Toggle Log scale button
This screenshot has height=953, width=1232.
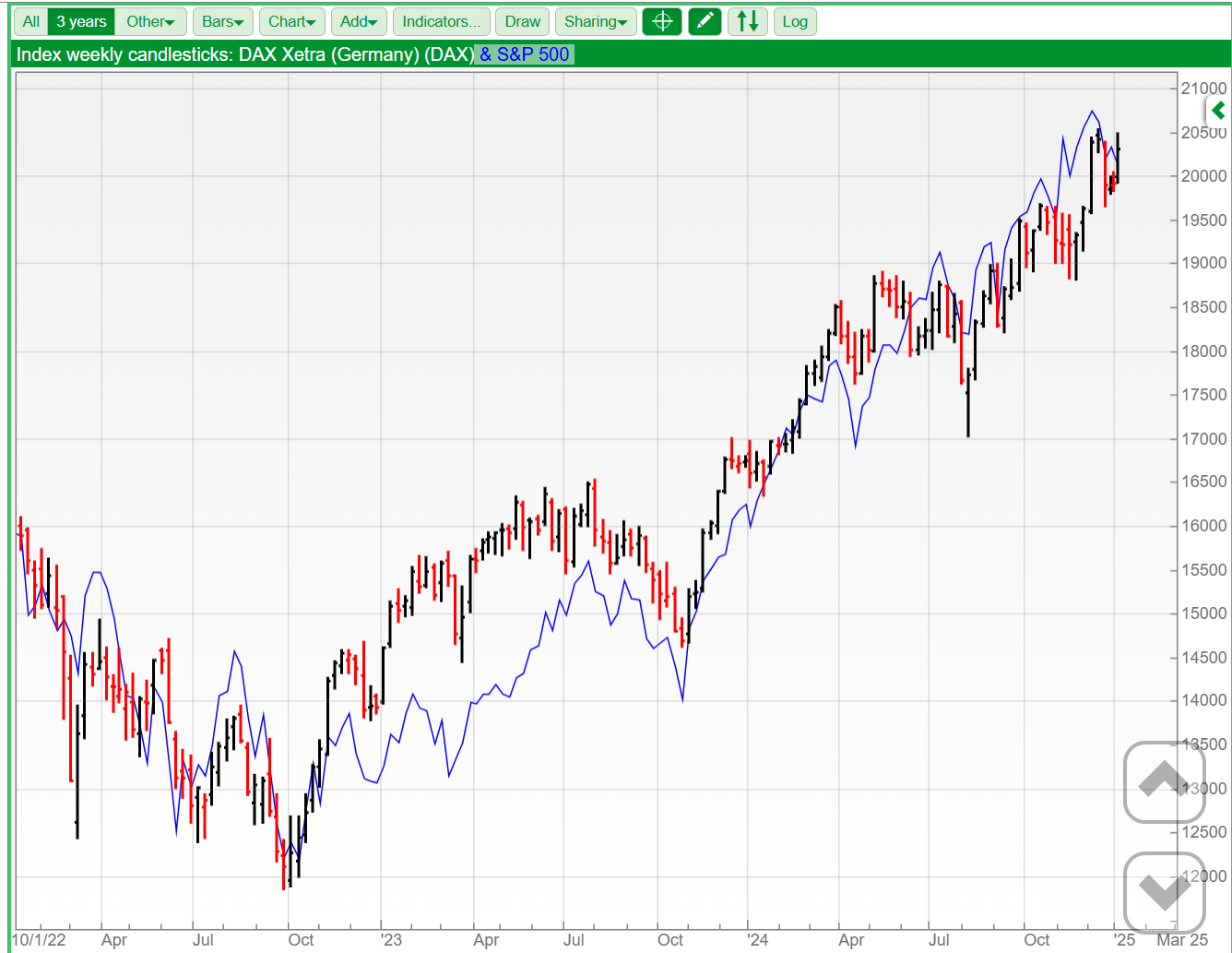[x=795, y=21]
